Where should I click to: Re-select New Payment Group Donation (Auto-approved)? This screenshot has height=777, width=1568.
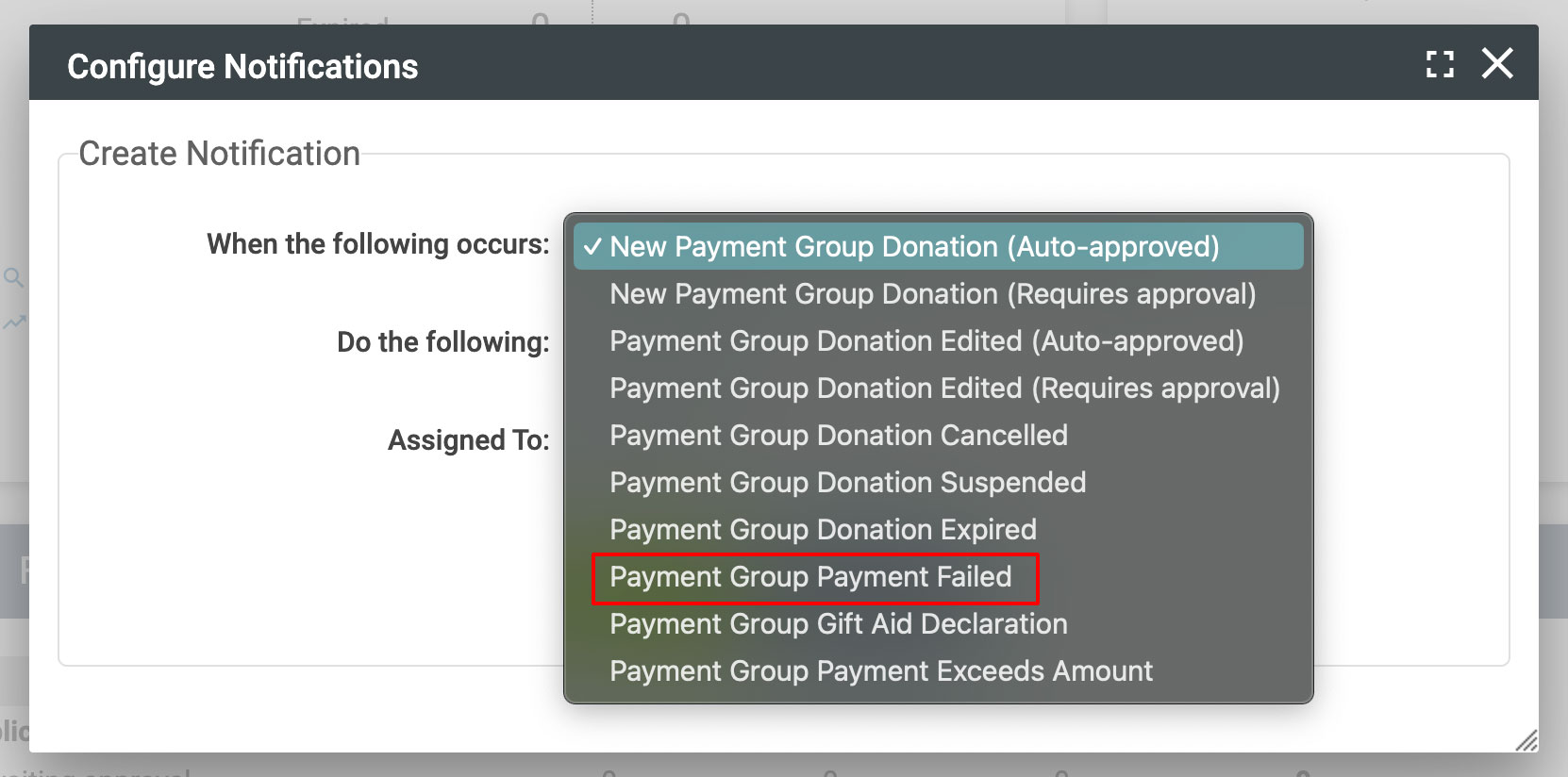pyautogui.click(x=915, y=246)
